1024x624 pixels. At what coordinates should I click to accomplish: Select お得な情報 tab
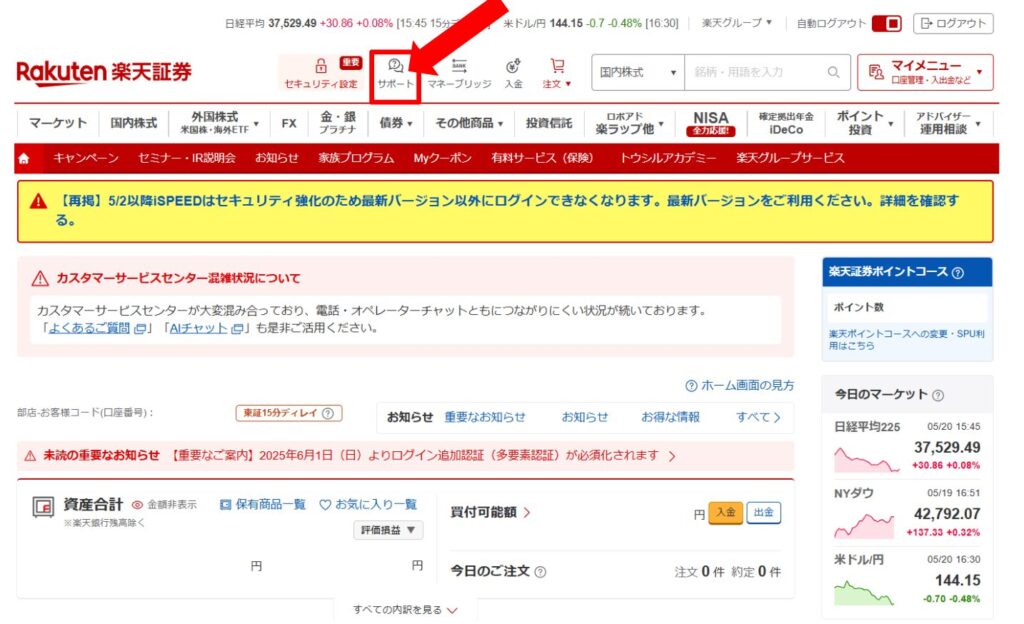(x=670, y=417)
